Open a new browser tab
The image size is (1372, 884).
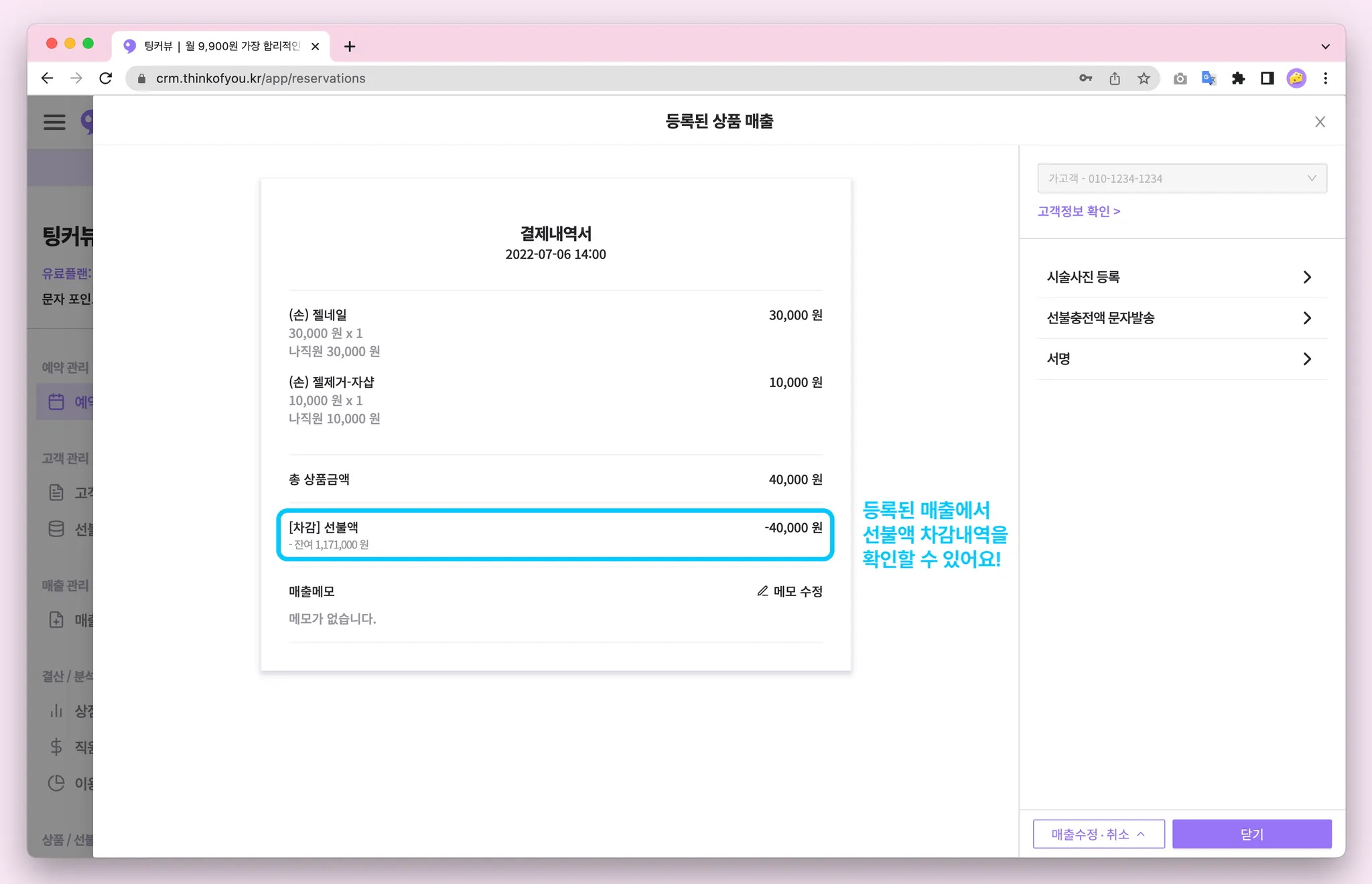coord(350,46)
